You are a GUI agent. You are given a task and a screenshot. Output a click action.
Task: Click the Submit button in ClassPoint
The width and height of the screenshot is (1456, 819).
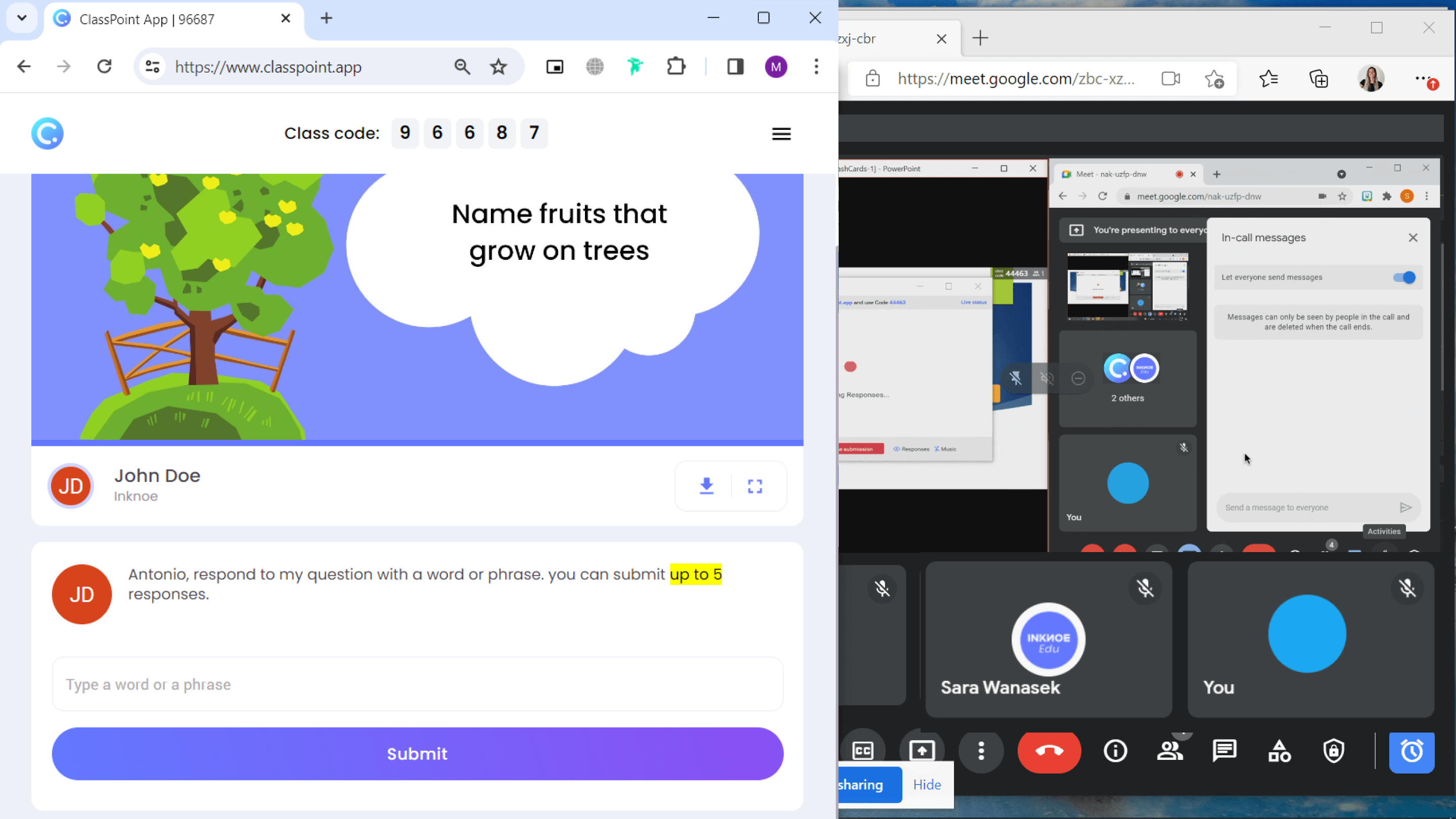pos(417,753)
